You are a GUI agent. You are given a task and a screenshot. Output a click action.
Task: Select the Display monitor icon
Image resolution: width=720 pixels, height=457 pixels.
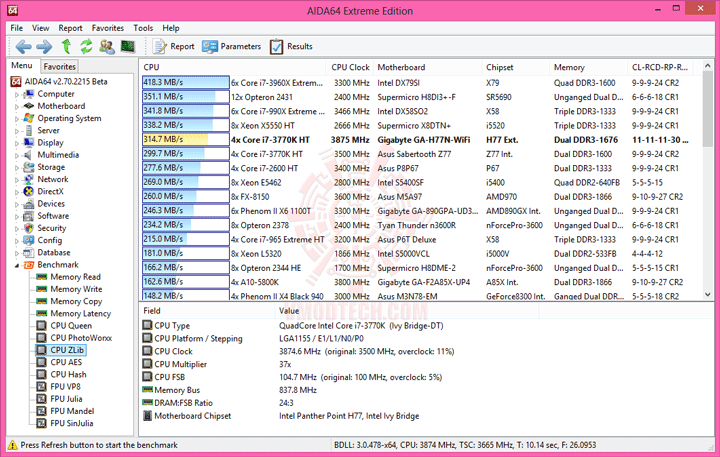(29, 143)
